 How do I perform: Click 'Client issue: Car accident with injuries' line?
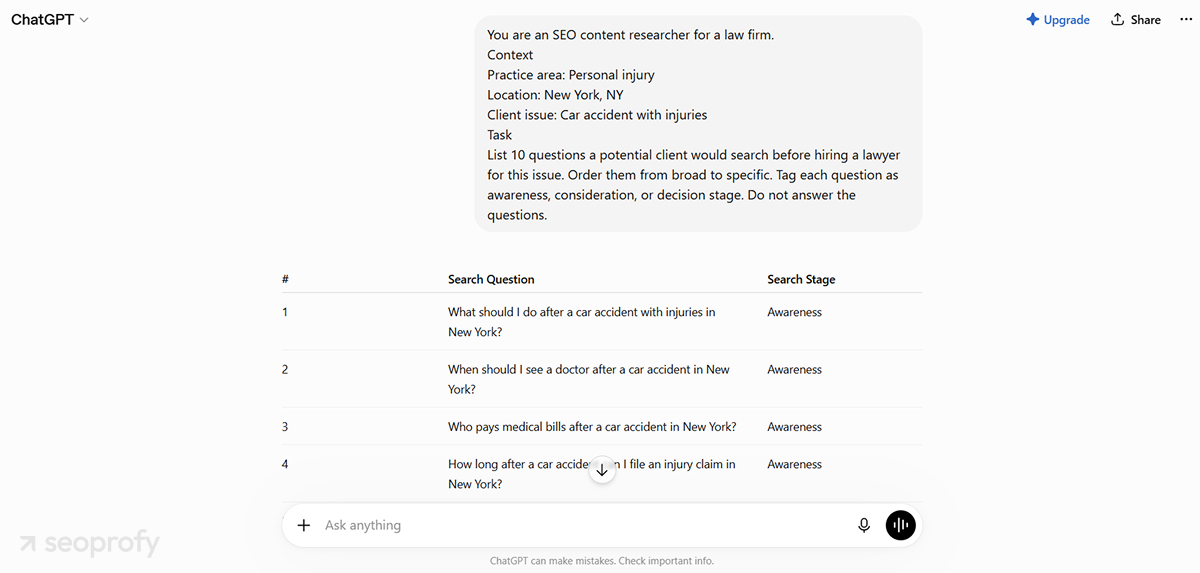[x=597, y=115]
